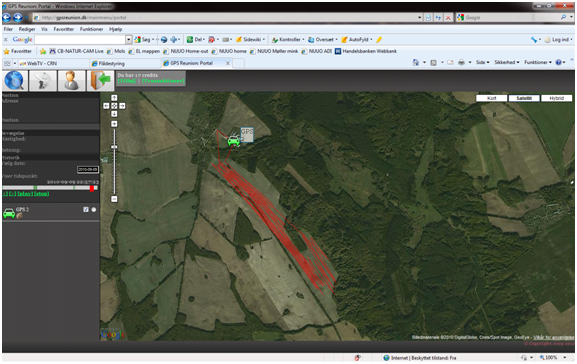Open the Google toolbar search box dropdown
Viewport: 577px width, 364px height.
[x=128, y=39]
